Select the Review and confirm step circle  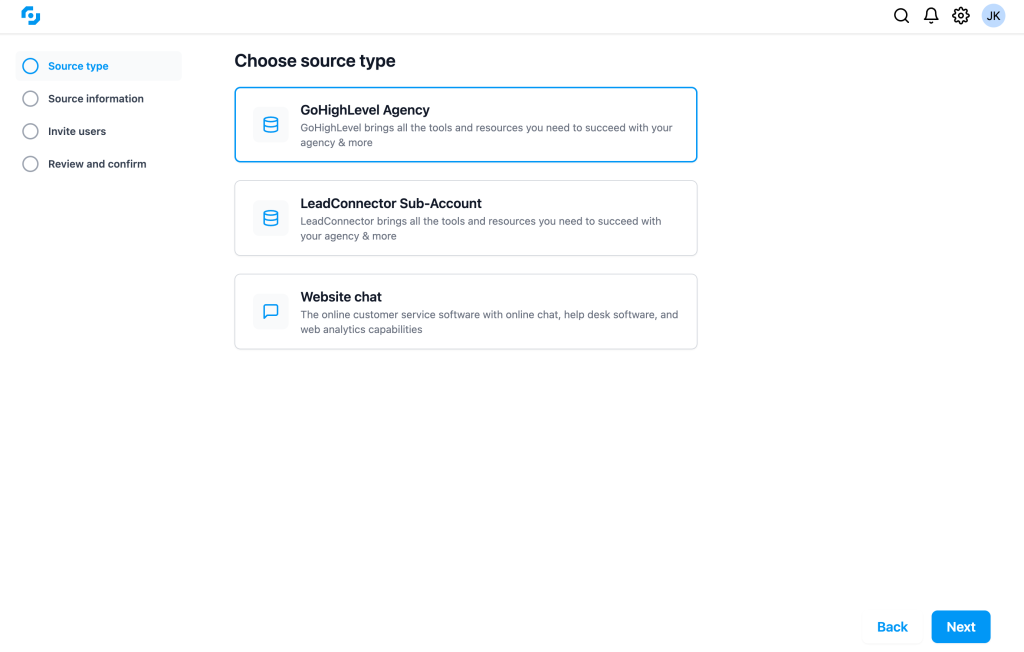[30, 164]
